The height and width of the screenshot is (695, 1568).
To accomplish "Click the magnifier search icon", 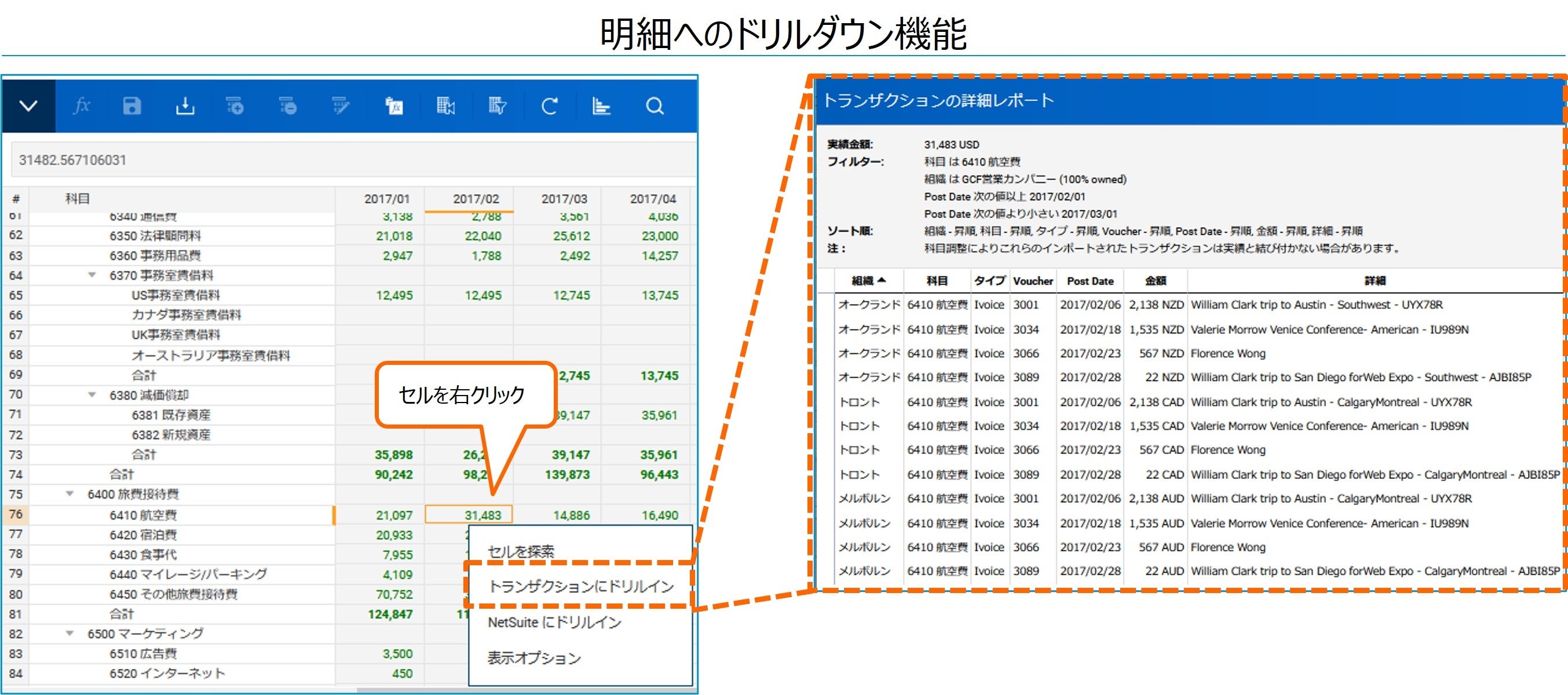I will [x=655, y=106].
